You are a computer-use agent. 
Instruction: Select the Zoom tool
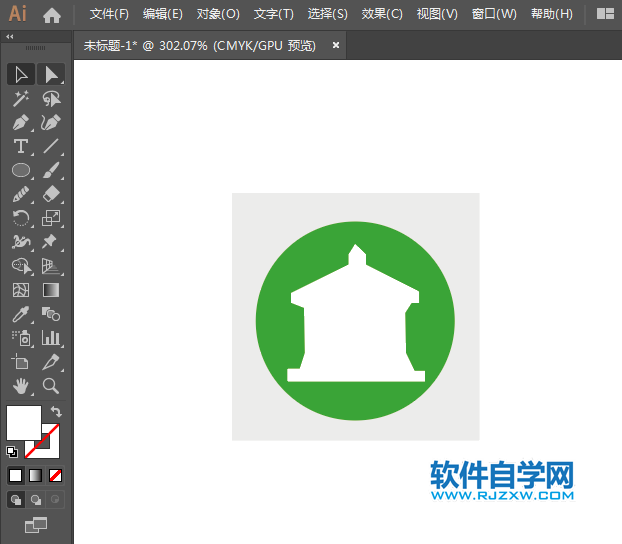click(51, 386)
